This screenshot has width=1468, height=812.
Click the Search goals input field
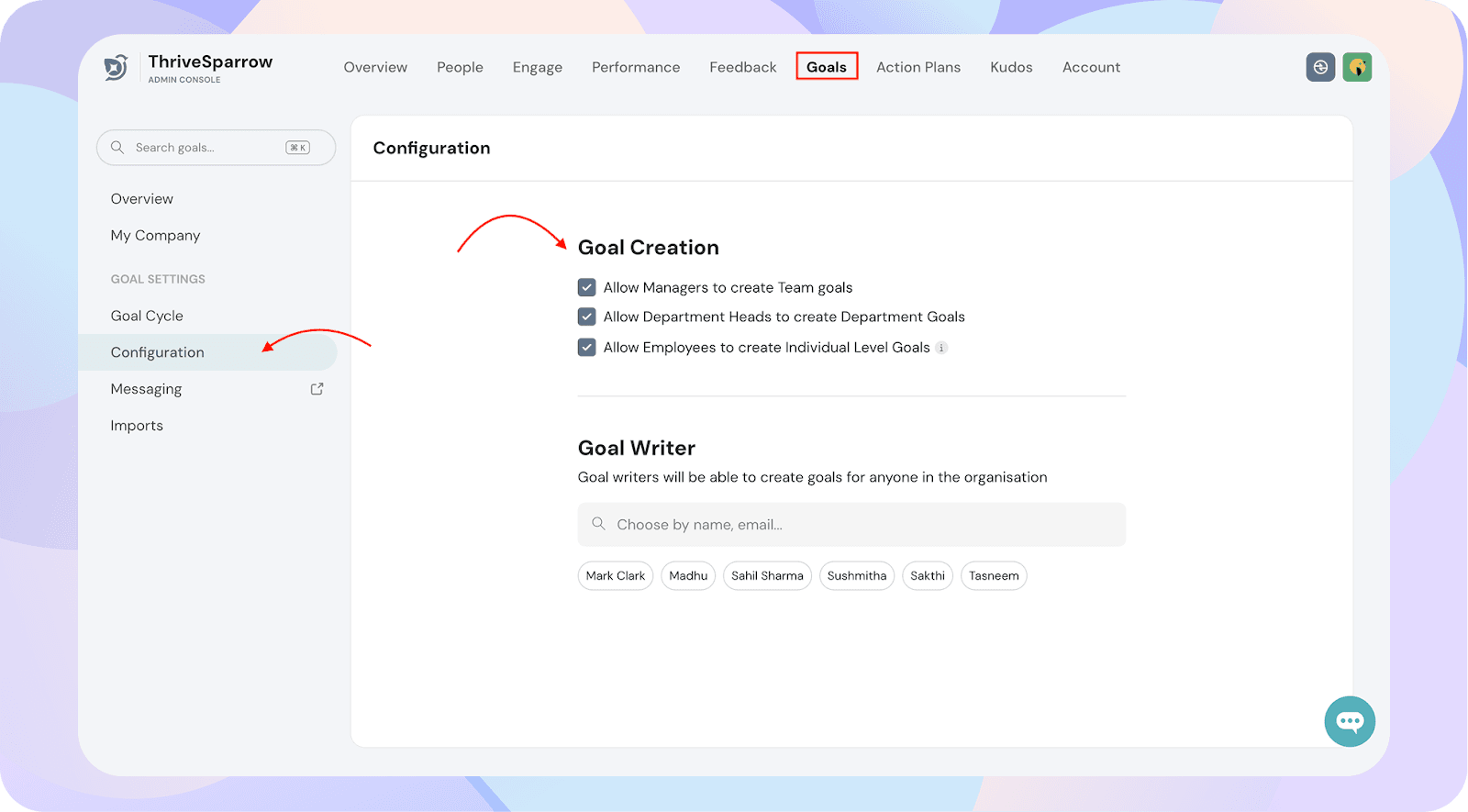coord(217,148)
